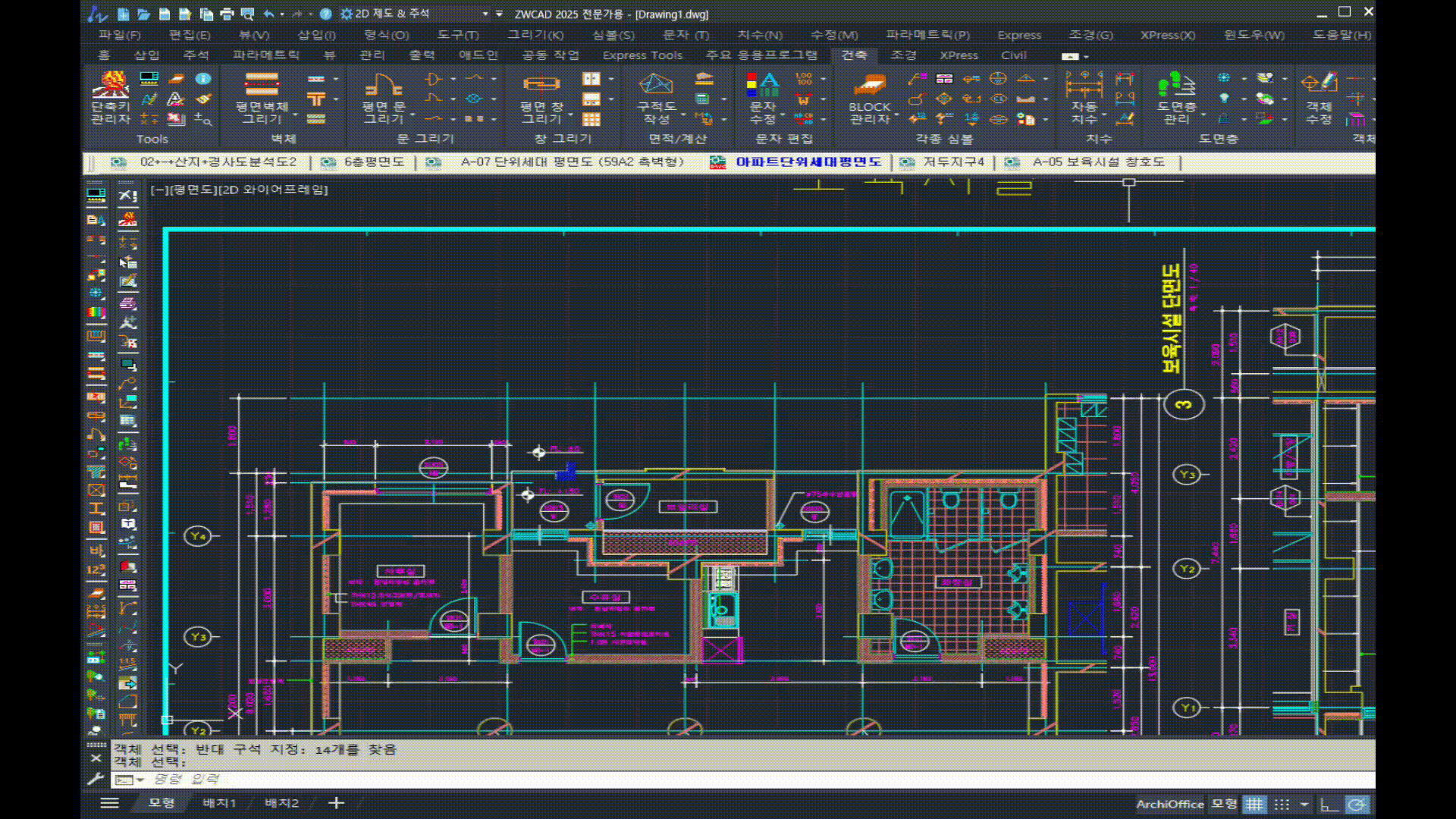Toggle grid display in status bar
1456x819 pixels.
point(1255,805)
